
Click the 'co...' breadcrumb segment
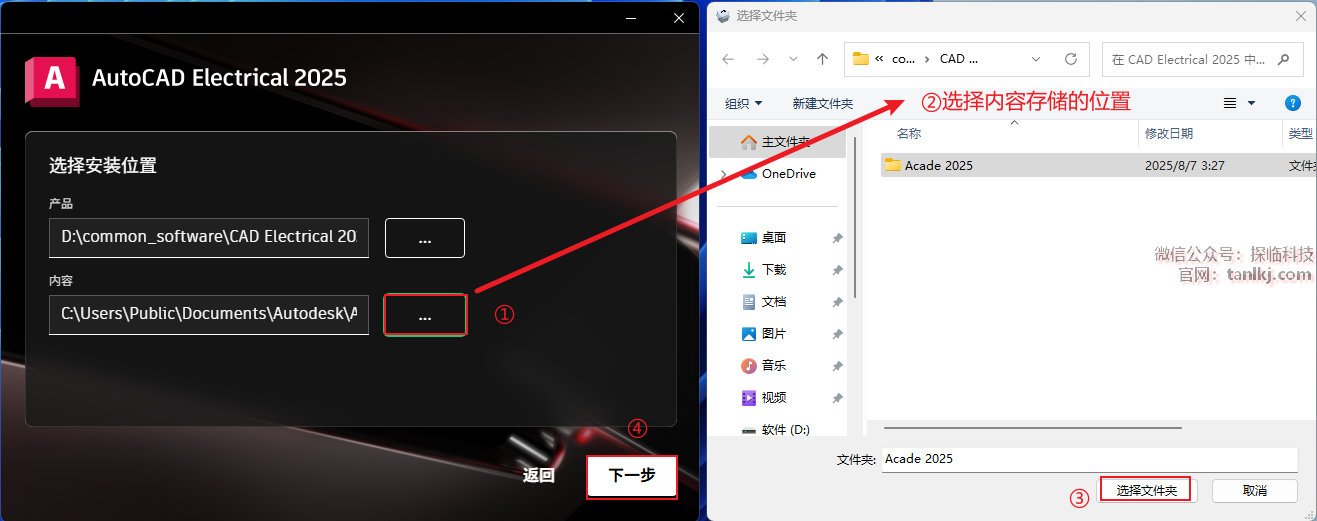tap(903, 59)
